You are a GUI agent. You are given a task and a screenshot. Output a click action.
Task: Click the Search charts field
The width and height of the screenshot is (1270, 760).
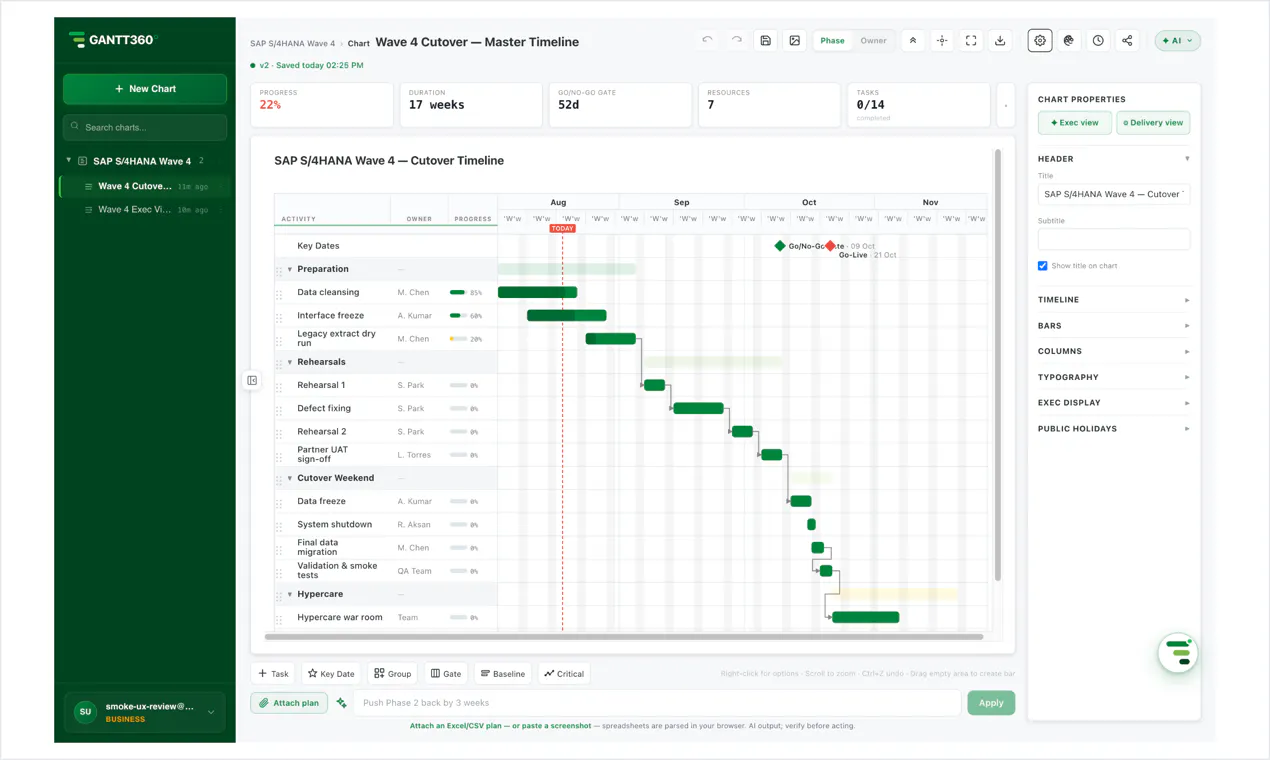(145, 127)
